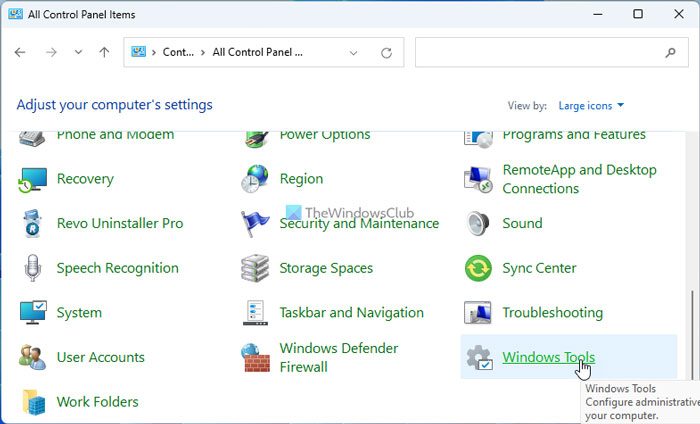Click the Region globe icon
The width and height of the screenshot is (700, 424).
tap(256, 180)
